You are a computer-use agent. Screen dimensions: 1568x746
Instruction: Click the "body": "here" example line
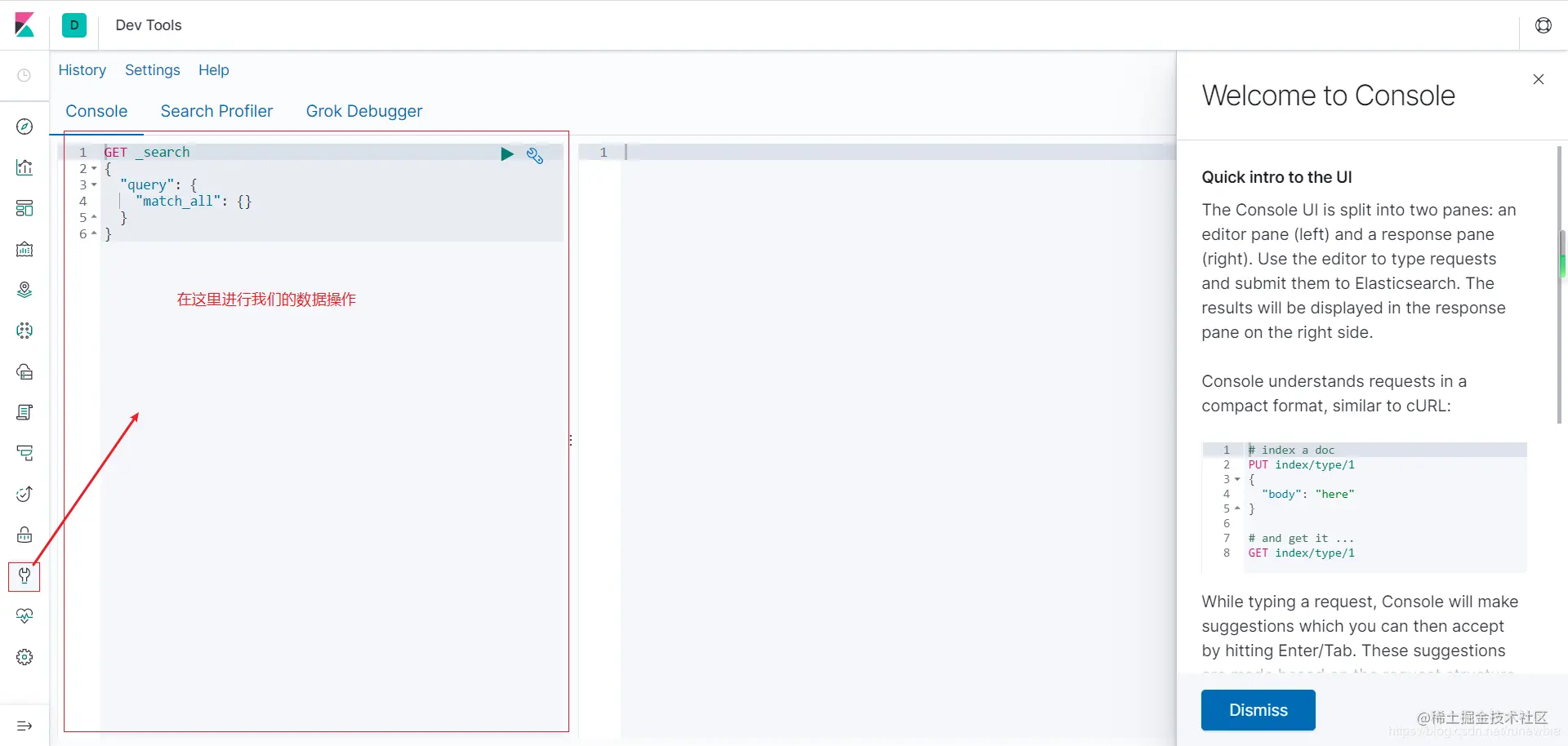[1307, 494]
